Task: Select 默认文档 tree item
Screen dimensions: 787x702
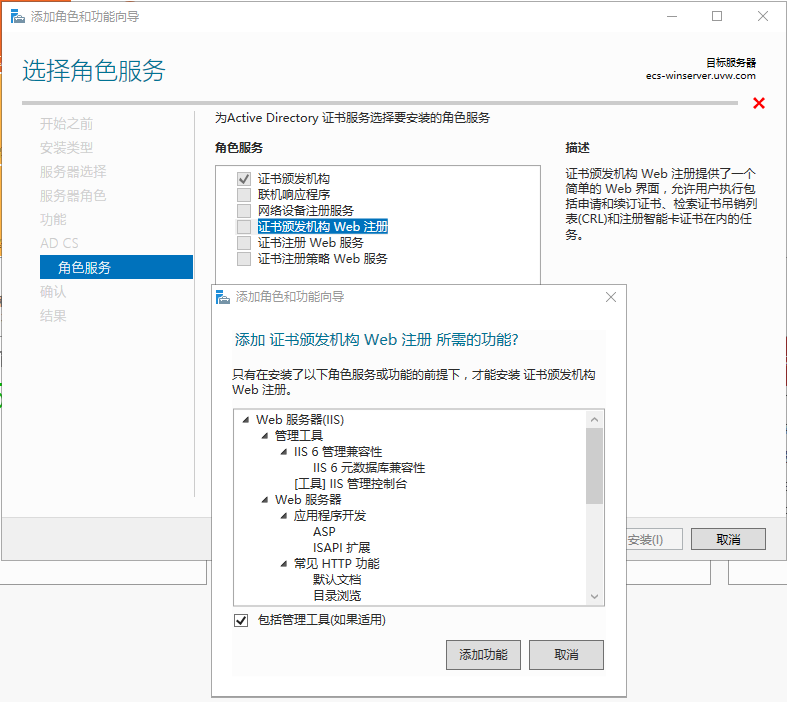Action: coord(337,580)
